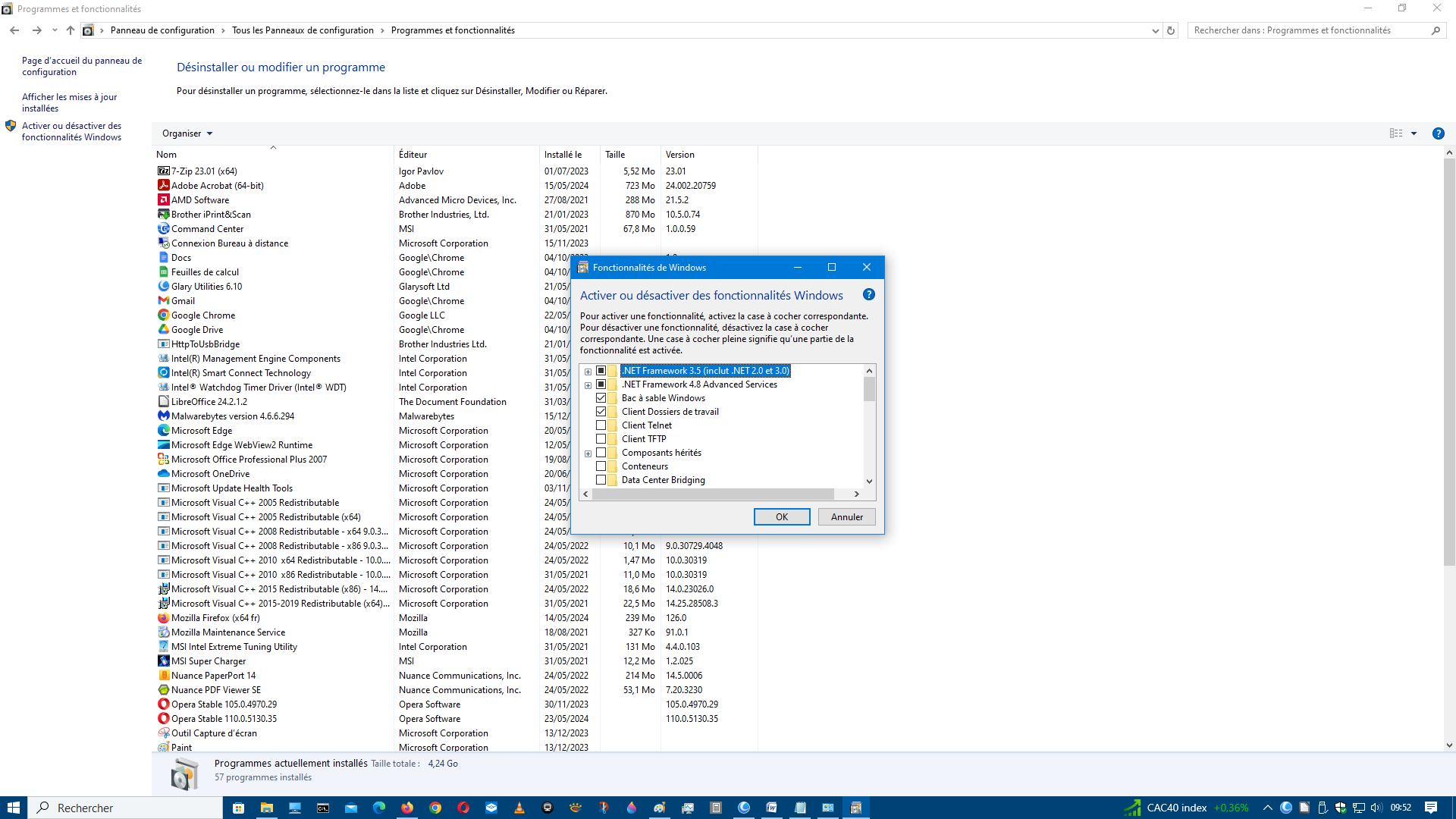The image size is (1456, 819).
Task: Select the Malwarebytes program entry
Action: [232, 416]
